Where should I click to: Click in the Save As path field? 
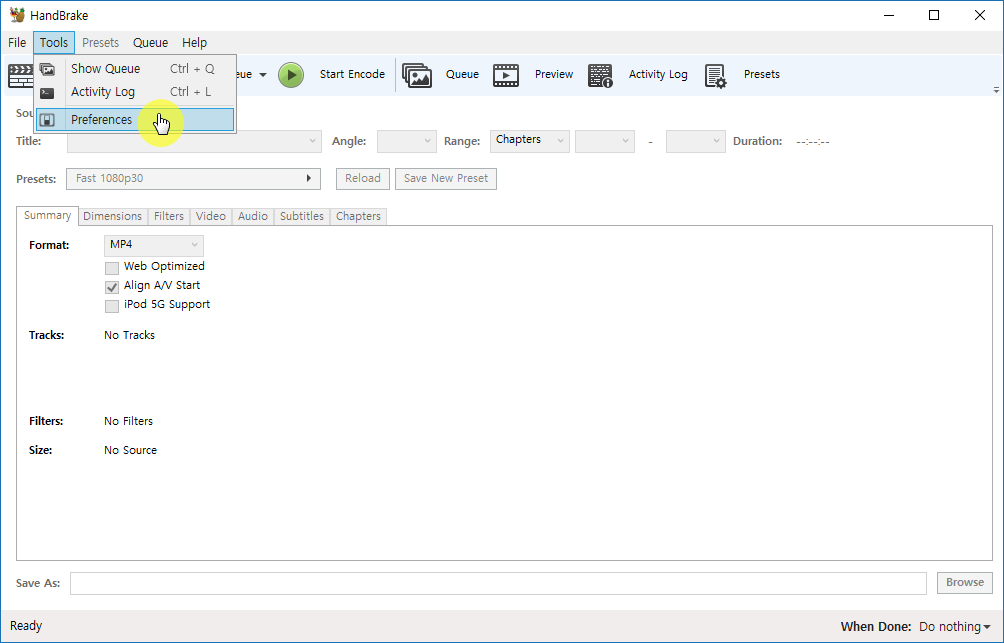point(498,583)
